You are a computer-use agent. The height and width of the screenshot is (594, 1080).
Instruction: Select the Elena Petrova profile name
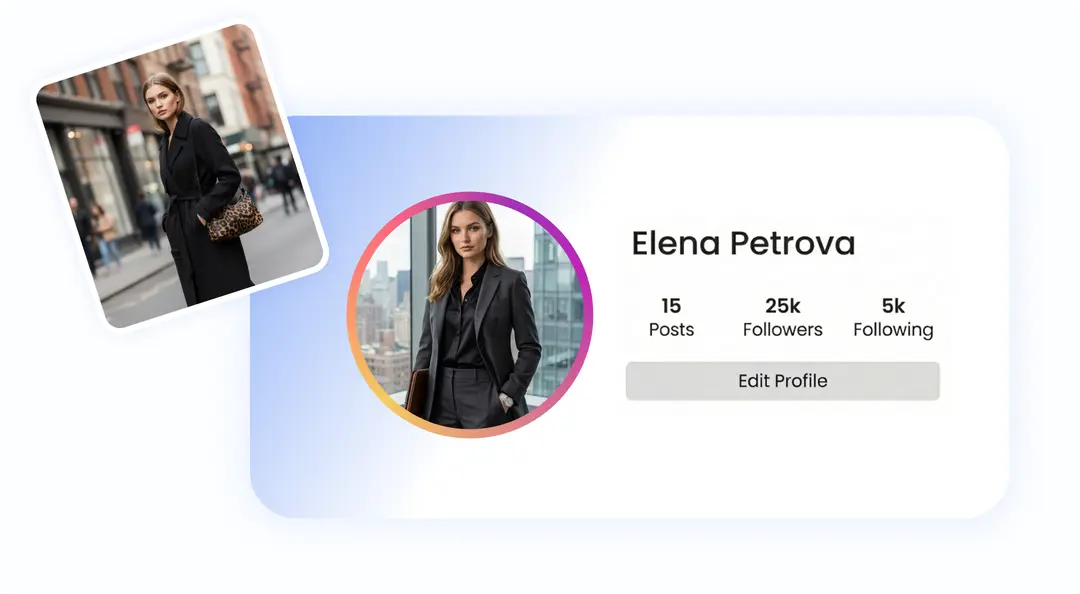click(x=743, y=243)
